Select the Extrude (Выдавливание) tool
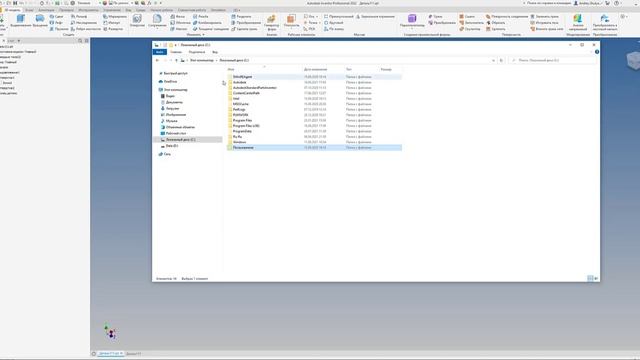This screenshot has width=640, height=360. coord(20,21)
